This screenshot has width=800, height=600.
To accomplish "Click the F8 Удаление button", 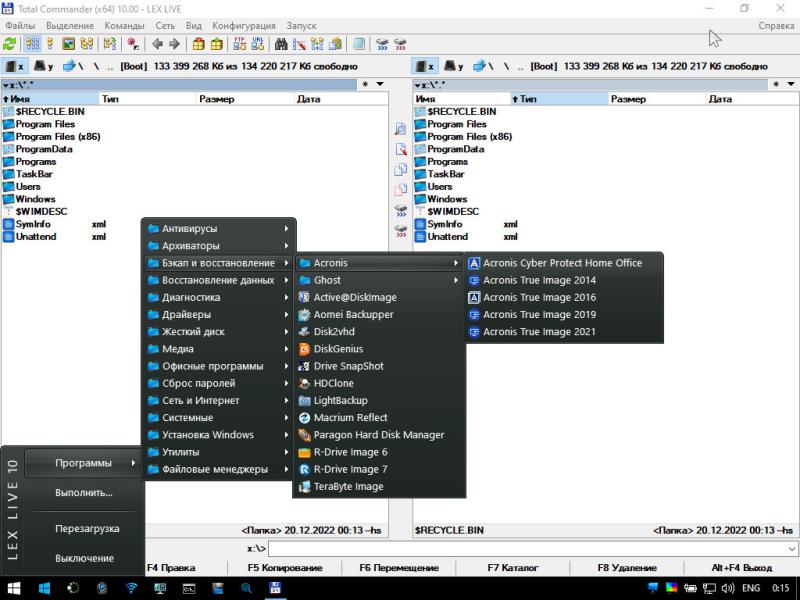I will (627, 568).
